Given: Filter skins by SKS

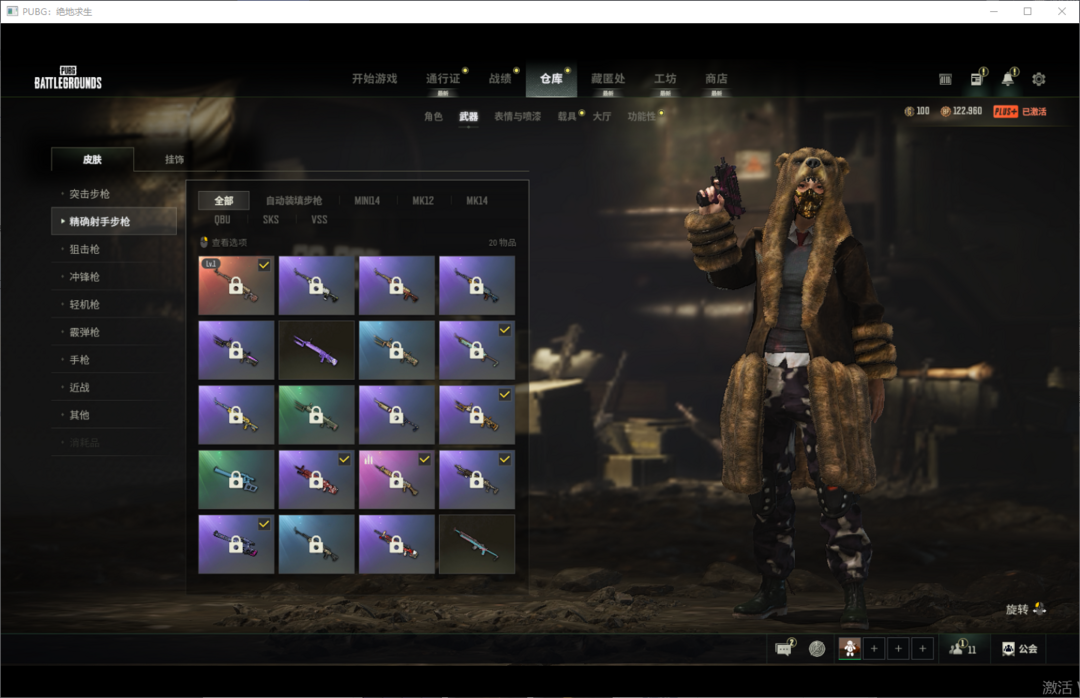Looking at the screenshot, I should point(271,220).
